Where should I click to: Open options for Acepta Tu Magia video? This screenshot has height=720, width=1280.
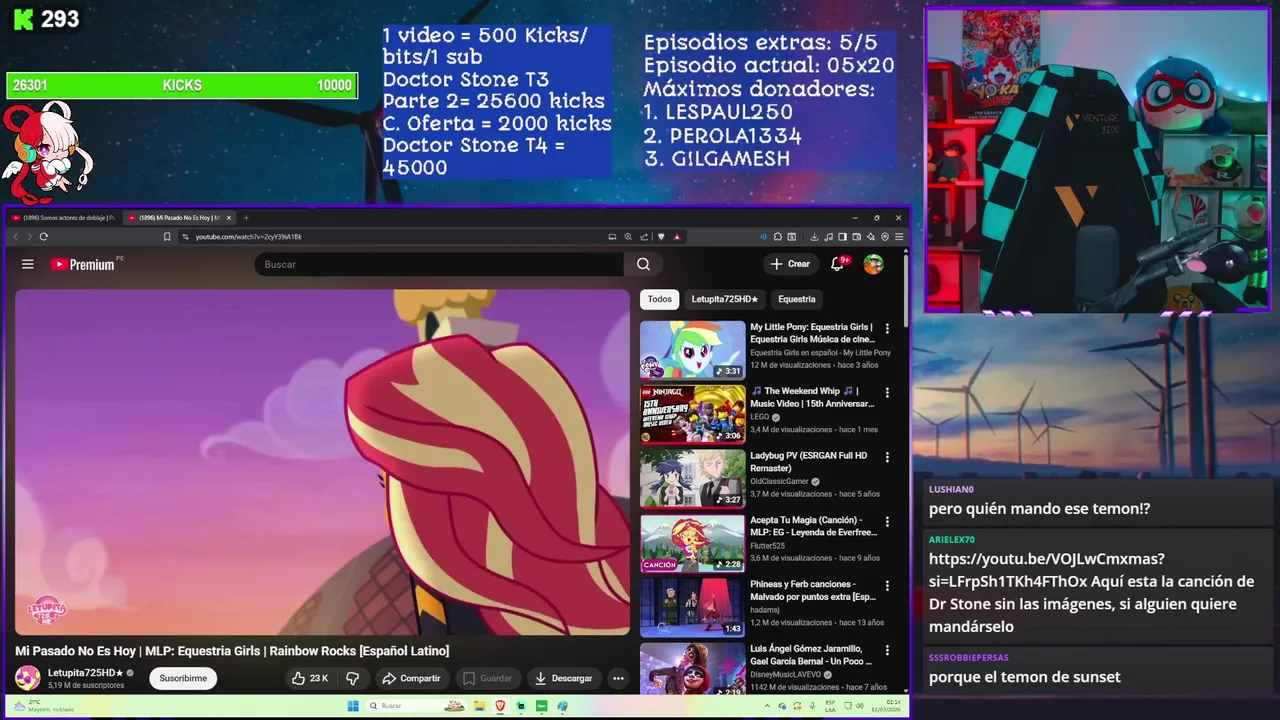pyautogui.click(x=887, y=521)
